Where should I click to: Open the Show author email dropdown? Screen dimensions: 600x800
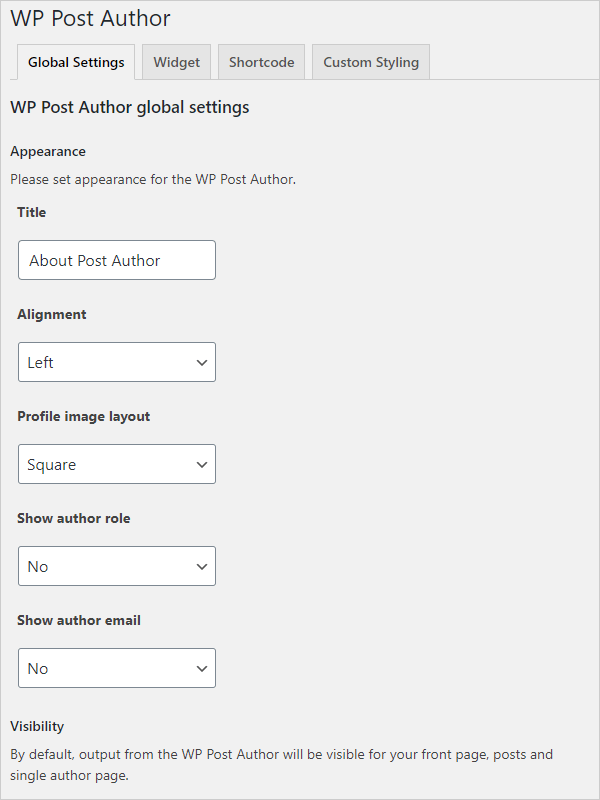click(116, 668)
